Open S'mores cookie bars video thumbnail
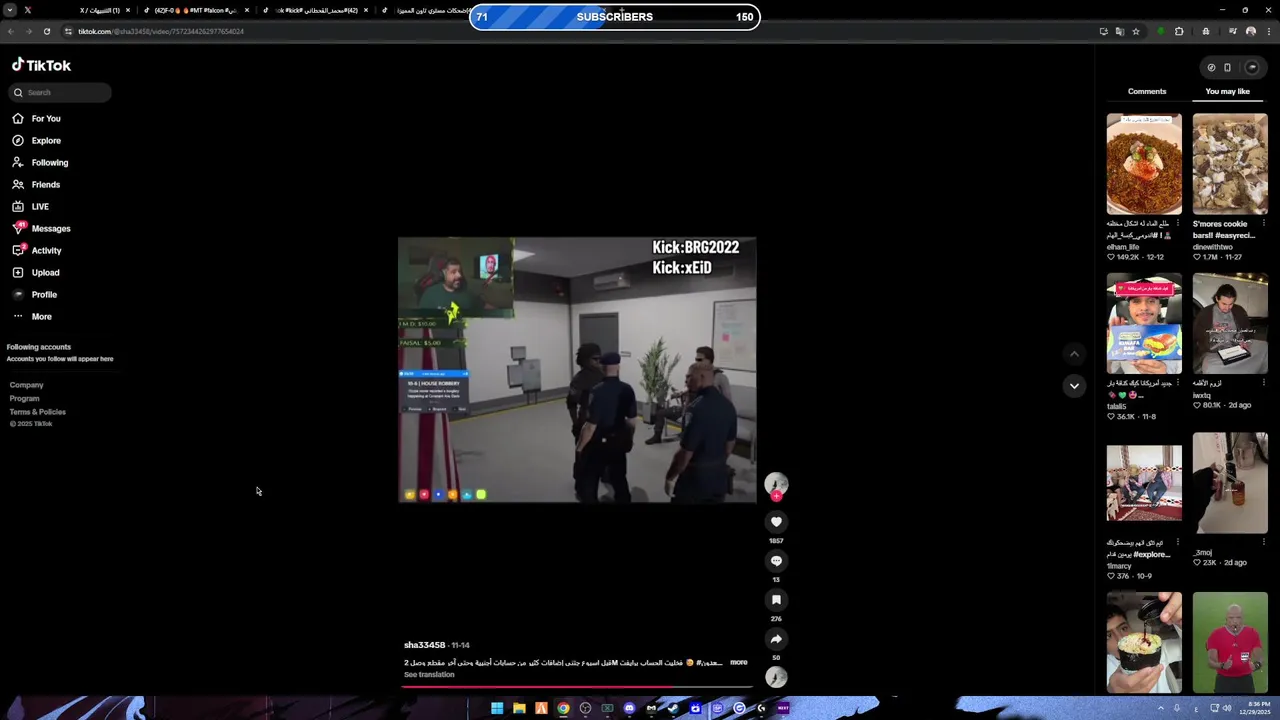The image size is (1280, 720). [x=1230, y=164]
